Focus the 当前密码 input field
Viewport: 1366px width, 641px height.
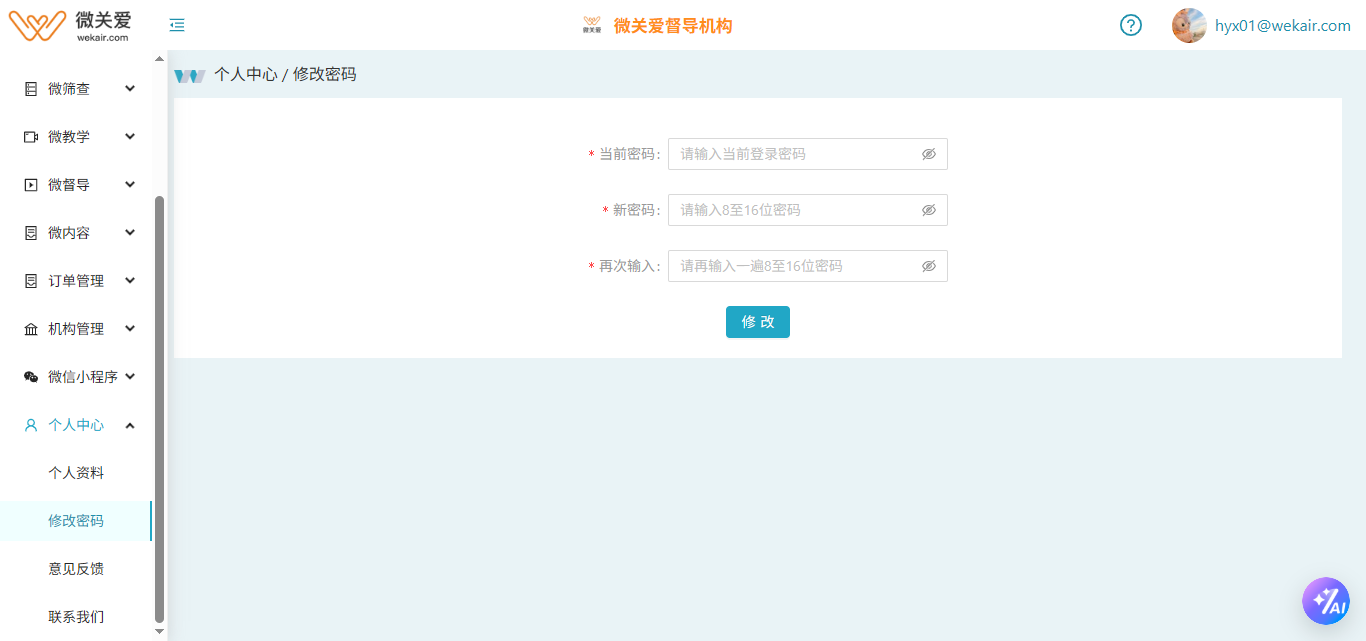[795, 154]
